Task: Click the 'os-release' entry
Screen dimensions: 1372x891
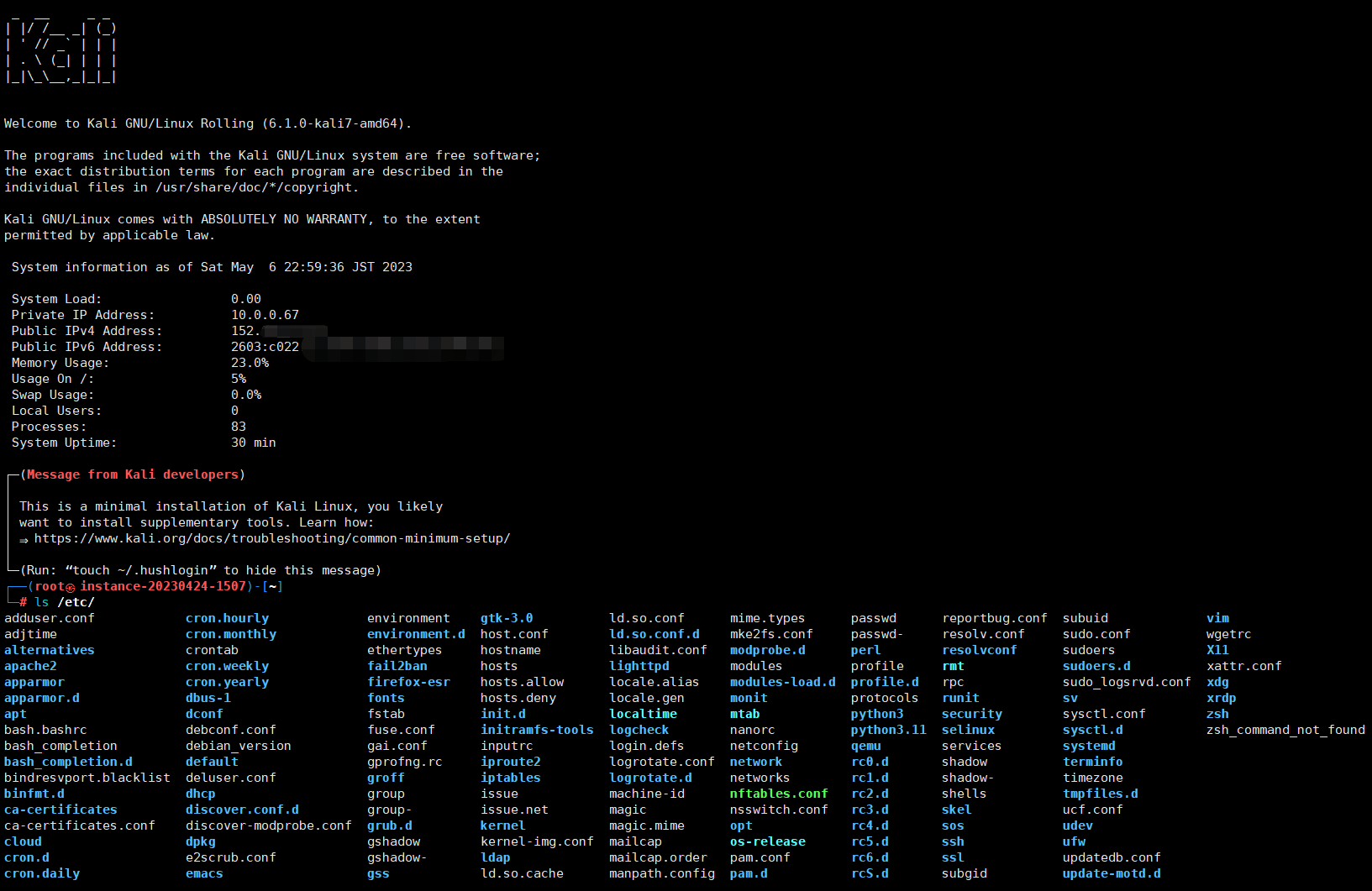Action: point(768,841)
